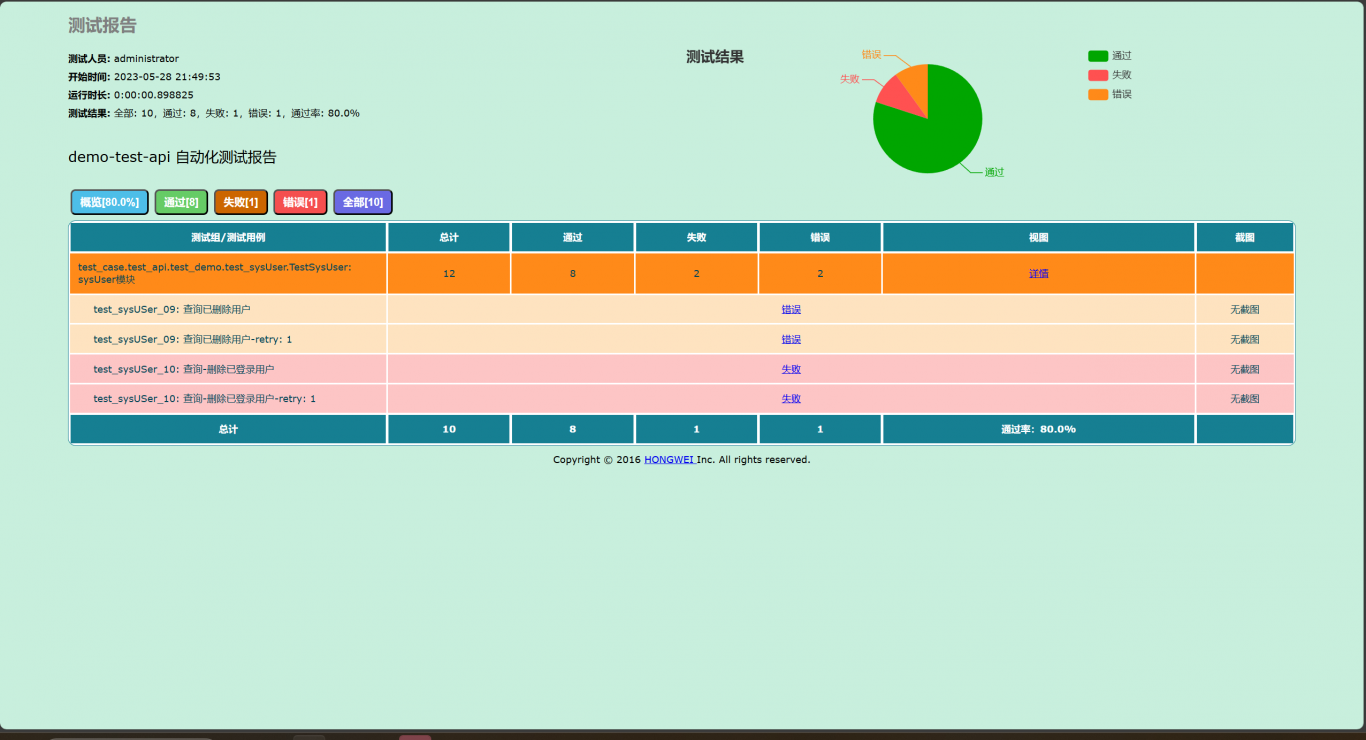
Task: Click the 总计 column header
Action: [449, 238]
